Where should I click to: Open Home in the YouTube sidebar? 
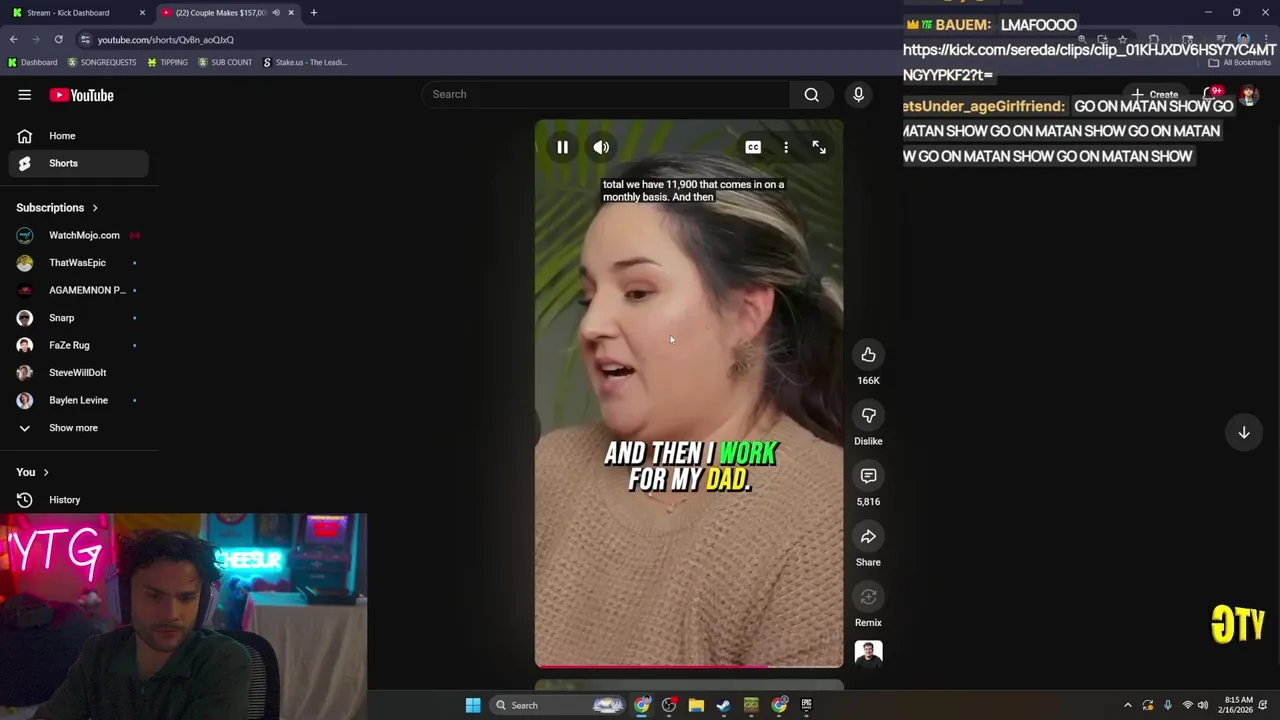(78, 136)
